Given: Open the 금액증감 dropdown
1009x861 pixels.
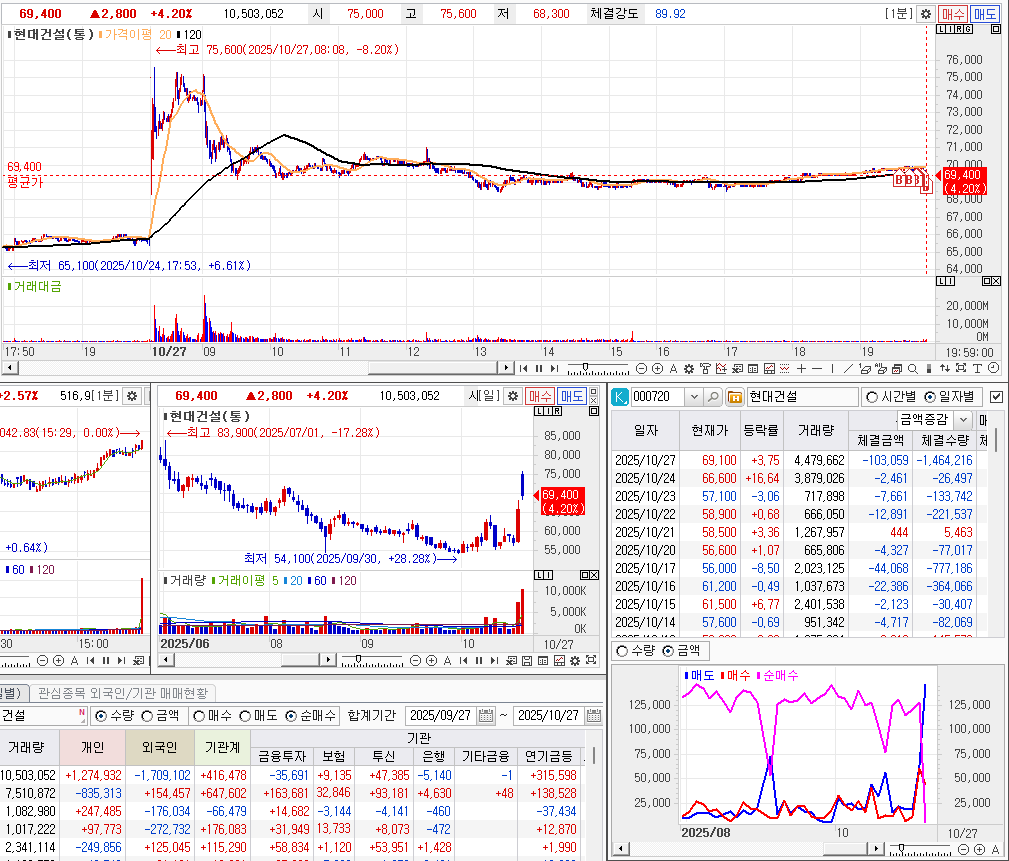Looking at the screenshot, I should click(963, 420).
